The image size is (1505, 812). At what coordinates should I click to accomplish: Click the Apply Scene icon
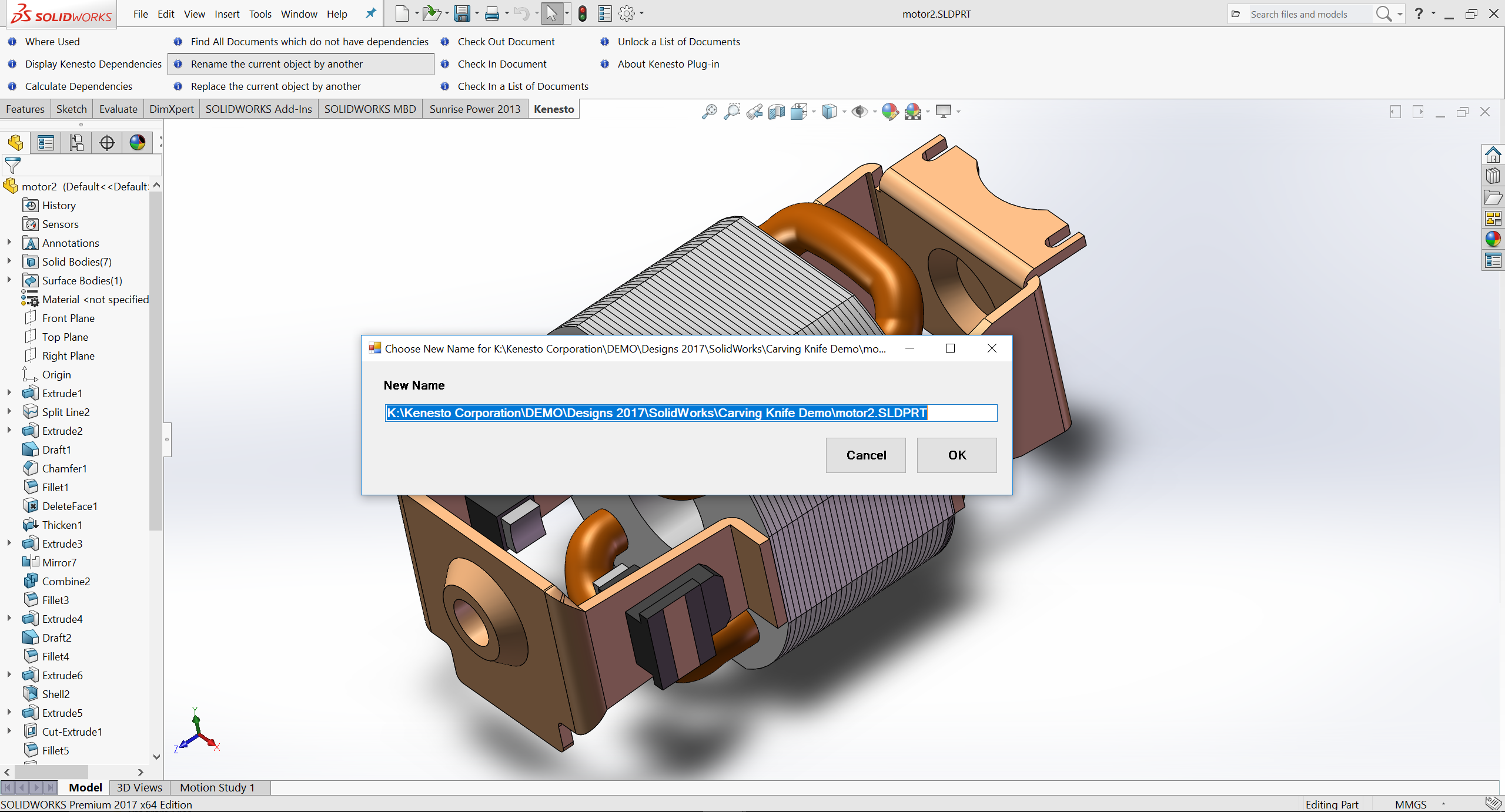point(913,111)
